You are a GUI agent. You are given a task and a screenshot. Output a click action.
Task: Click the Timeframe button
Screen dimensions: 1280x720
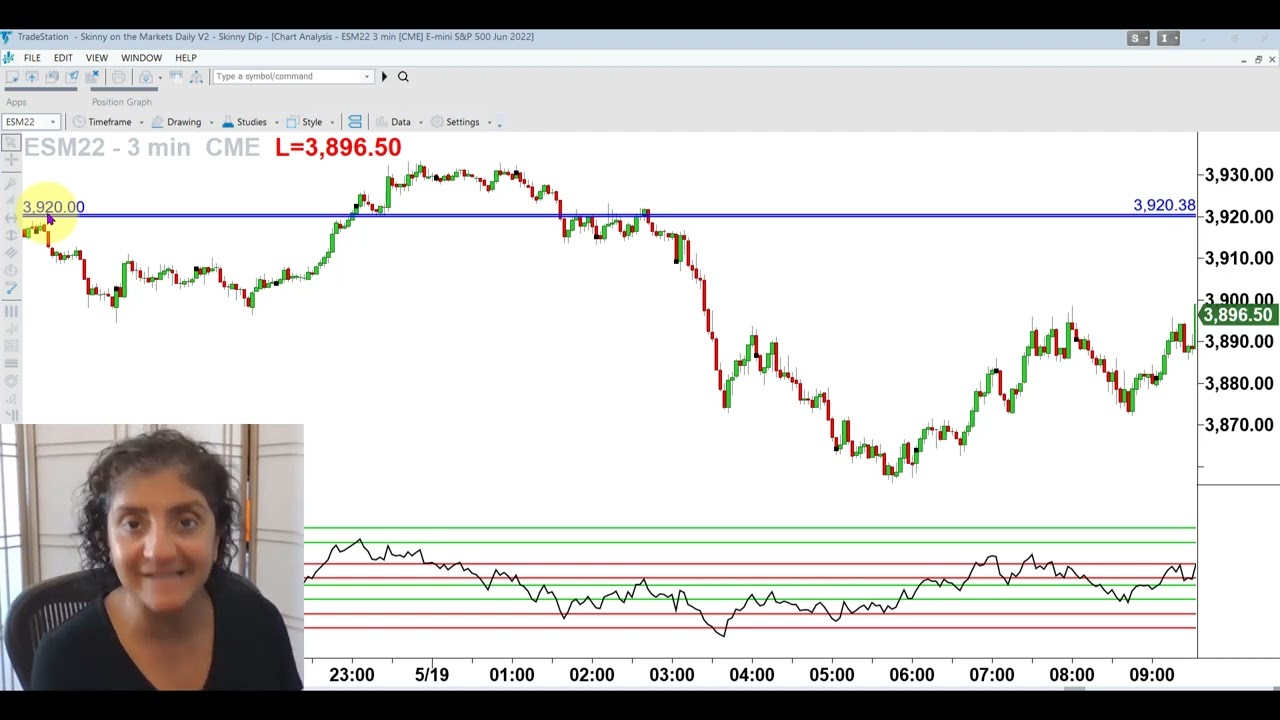coord(103,122)
